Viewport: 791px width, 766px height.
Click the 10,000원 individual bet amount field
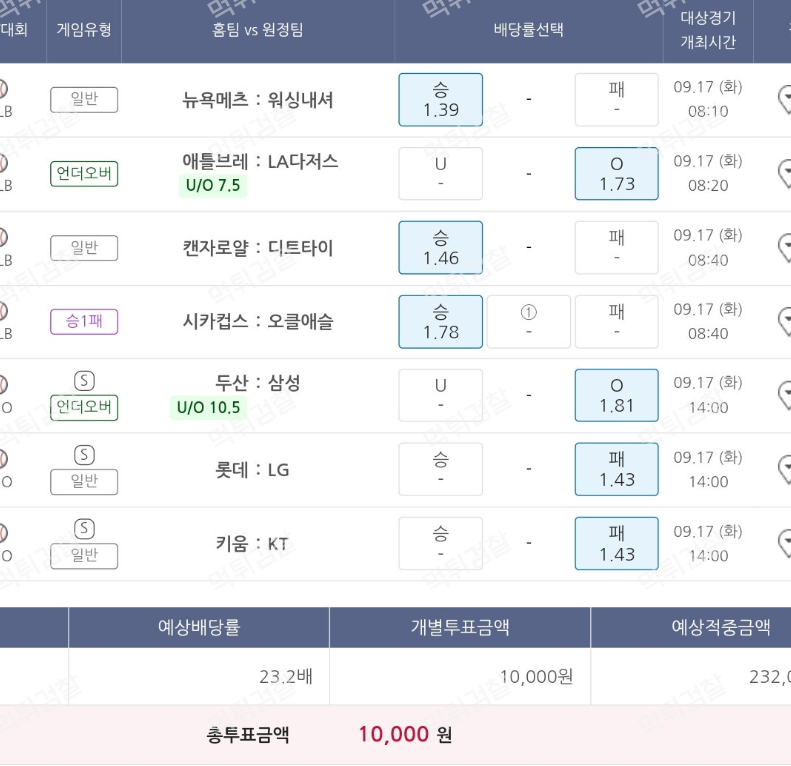tap(459, 676)
